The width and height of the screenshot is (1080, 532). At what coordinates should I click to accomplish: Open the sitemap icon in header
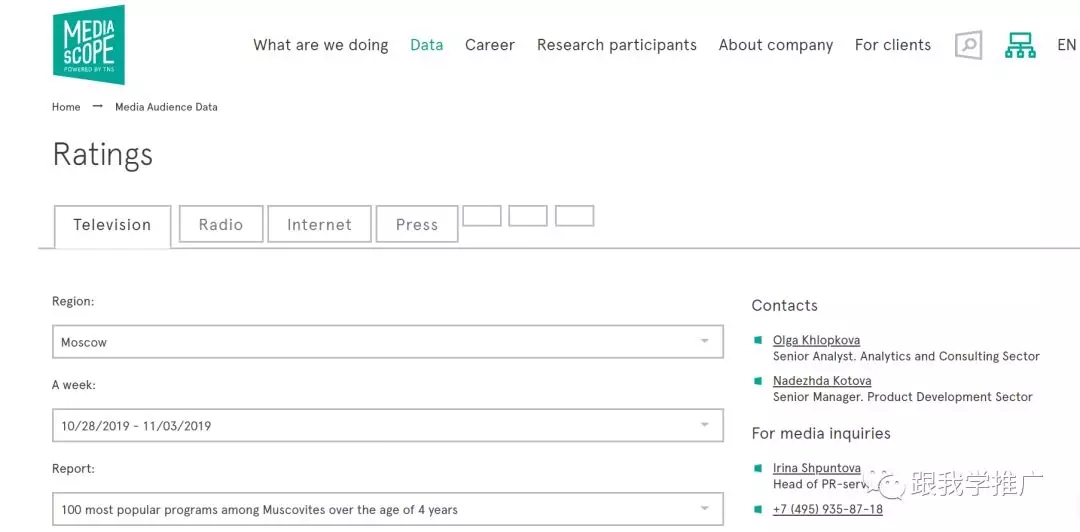point(1020,45)
